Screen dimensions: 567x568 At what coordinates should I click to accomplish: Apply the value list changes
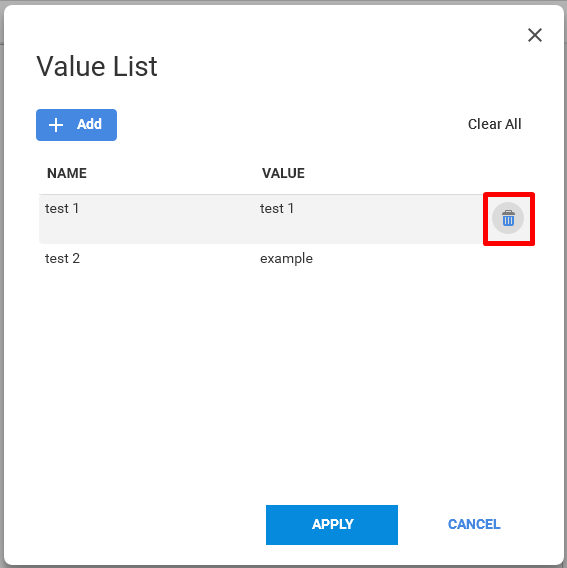click(332, 525)
